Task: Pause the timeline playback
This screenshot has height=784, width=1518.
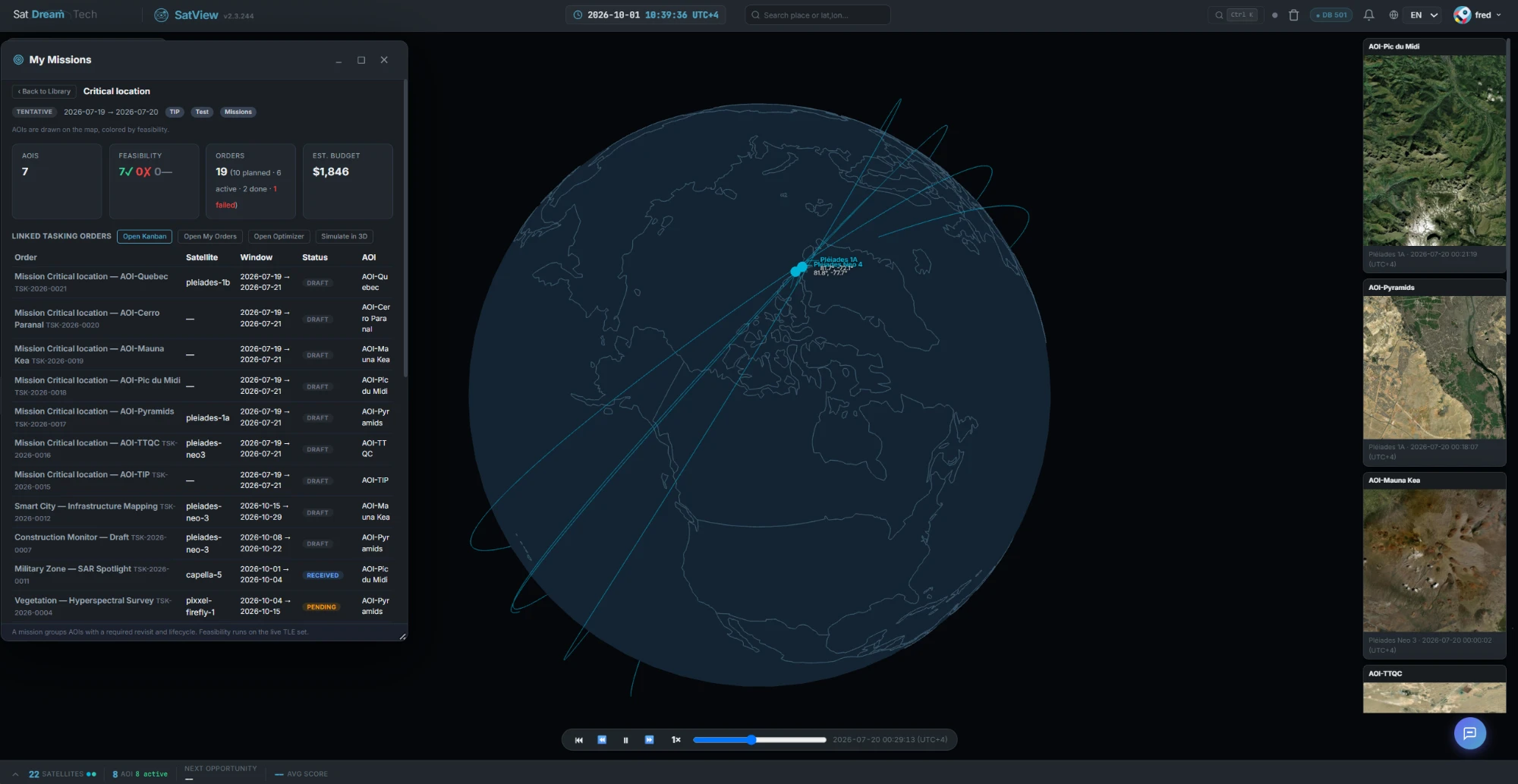Action: 625,740
